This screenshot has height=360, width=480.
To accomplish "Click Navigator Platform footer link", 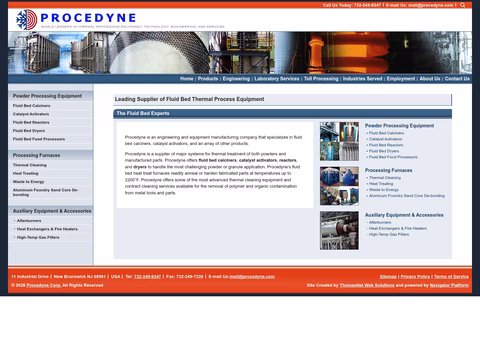I will pyautogui.click(x=449, y=285).
